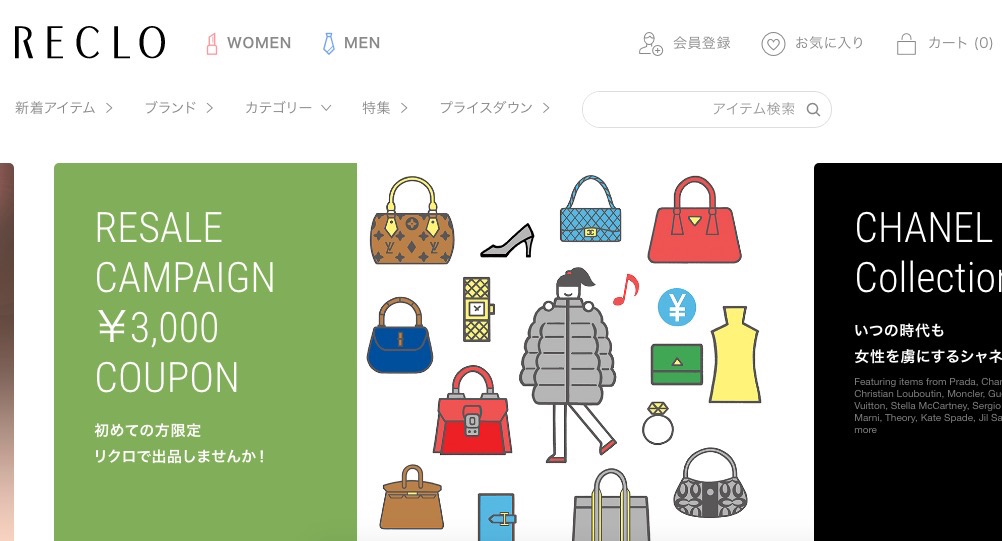This screenshot has height=541, width=1002.
Task: Open the shopping bag cart icon
Action: pyautogui.click(x=906, y=44)
